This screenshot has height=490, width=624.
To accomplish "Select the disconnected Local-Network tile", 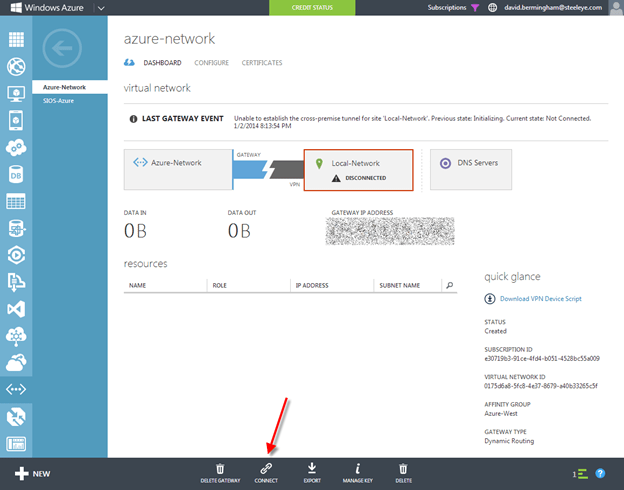I will point(357,169).
